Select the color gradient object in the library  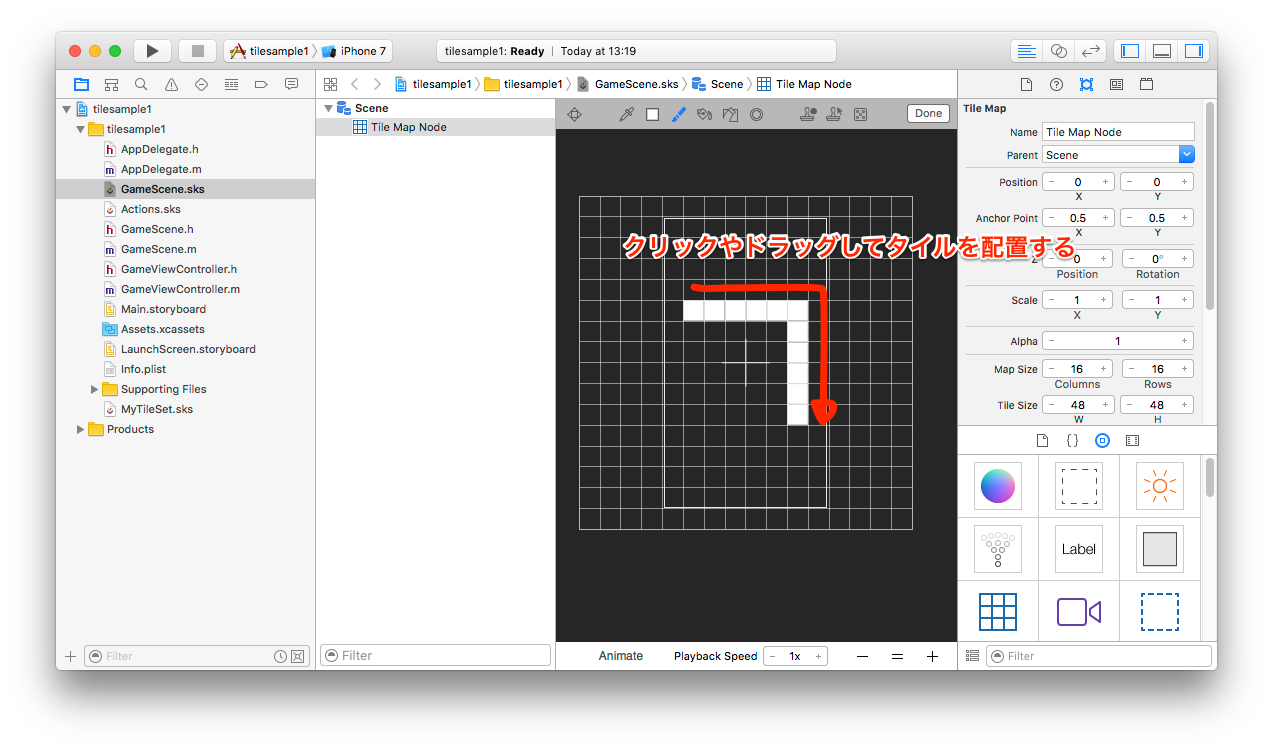point(997,485)
